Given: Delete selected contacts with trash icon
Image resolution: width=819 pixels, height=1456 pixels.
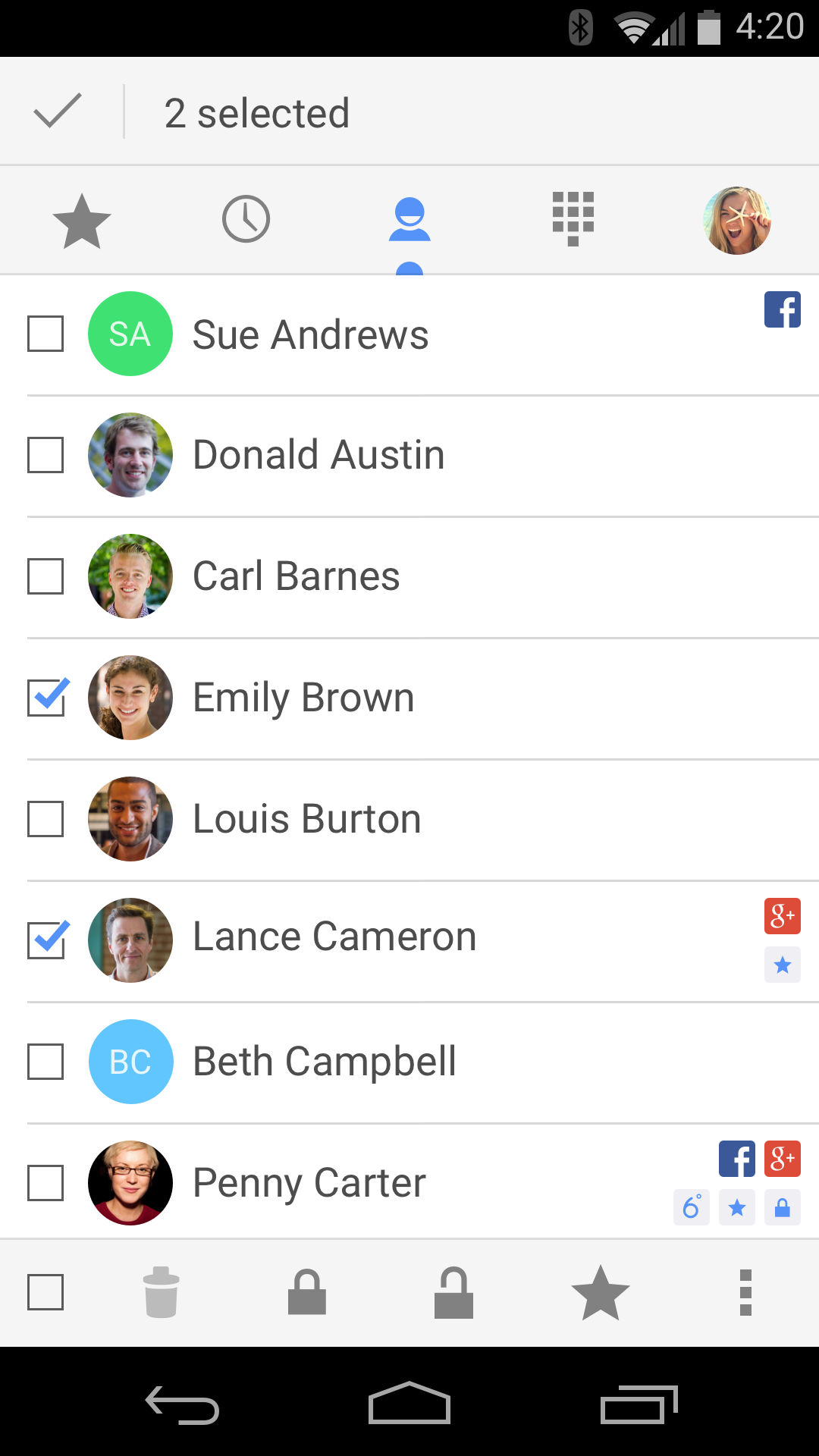Looking at the screenshot, I should point(161,1292).
